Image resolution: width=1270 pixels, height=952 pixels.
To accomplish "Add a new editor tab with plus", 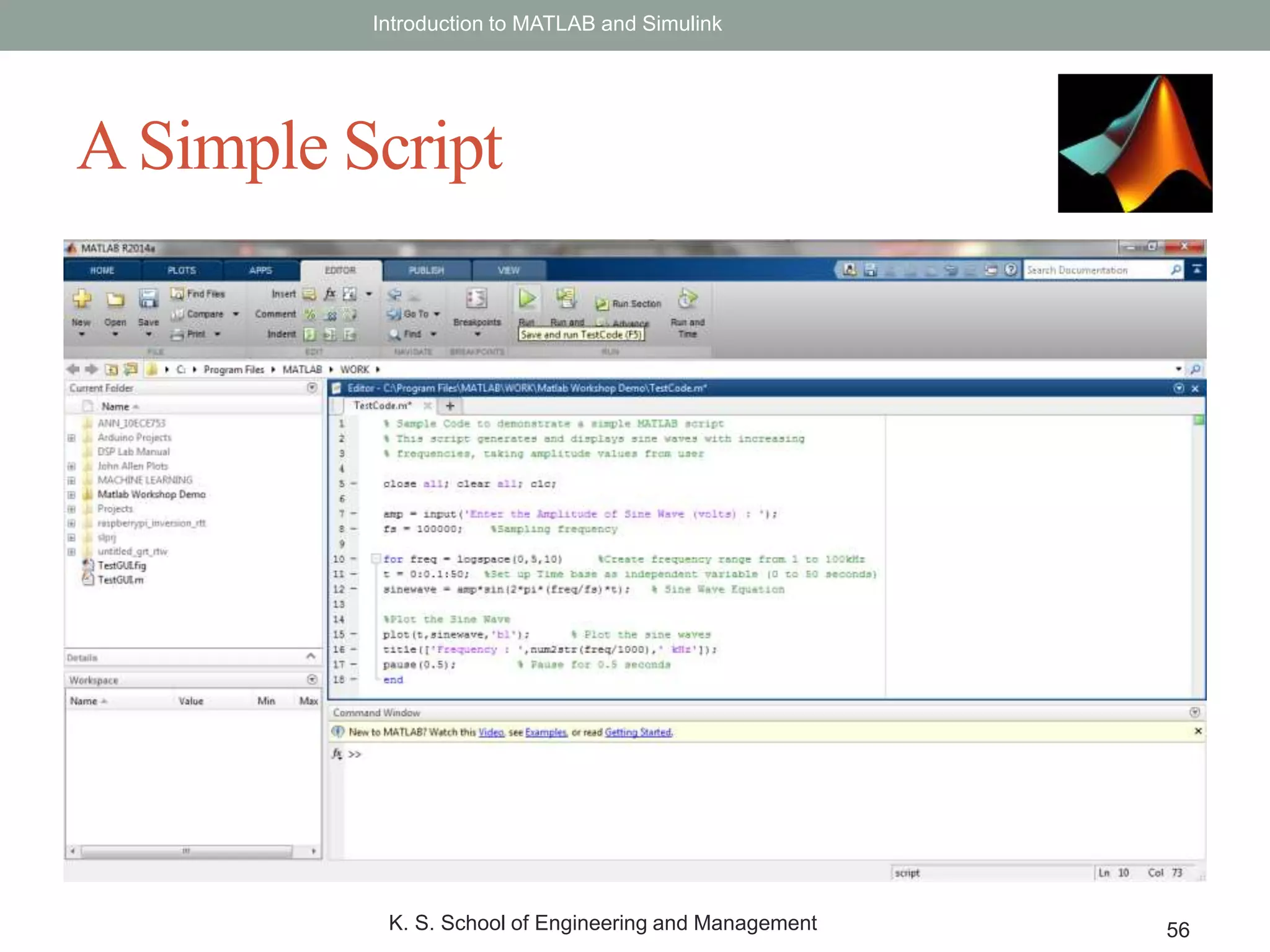I will click(450, 406).
